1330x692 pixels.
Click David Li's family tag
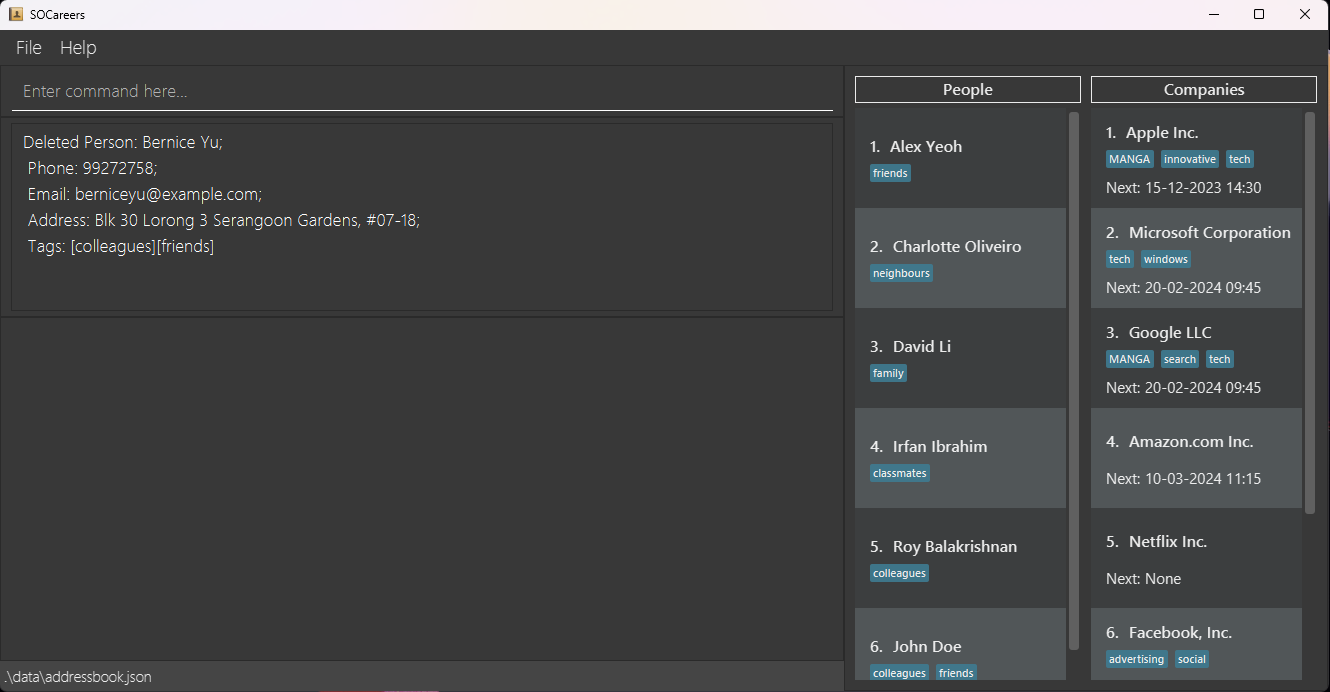coord(888,373)
